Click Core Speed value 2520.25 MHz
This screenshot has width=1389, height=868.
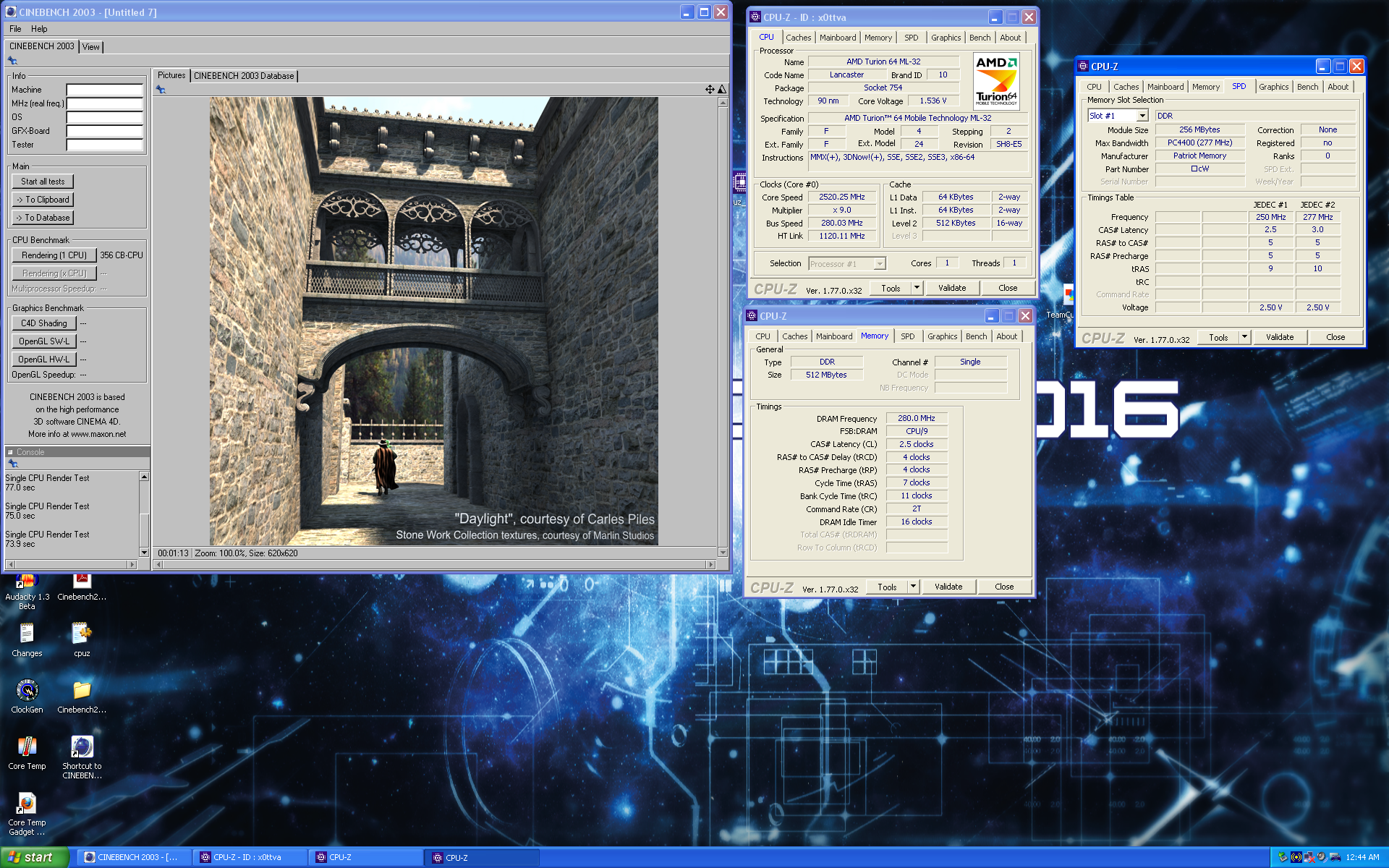(841, 197)
